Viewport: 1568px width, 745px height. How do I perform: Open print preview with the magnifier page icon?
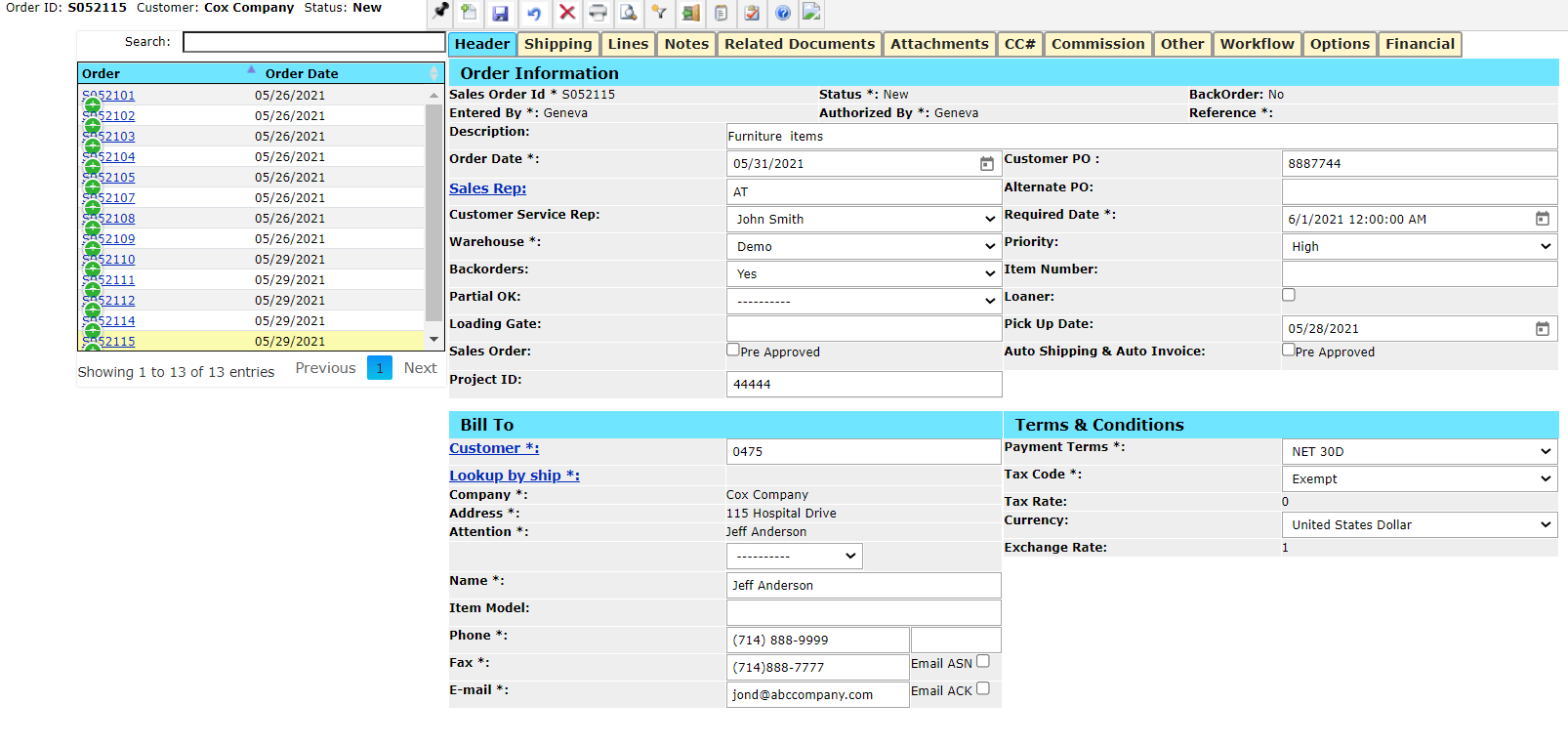click(x=629, y=13)
